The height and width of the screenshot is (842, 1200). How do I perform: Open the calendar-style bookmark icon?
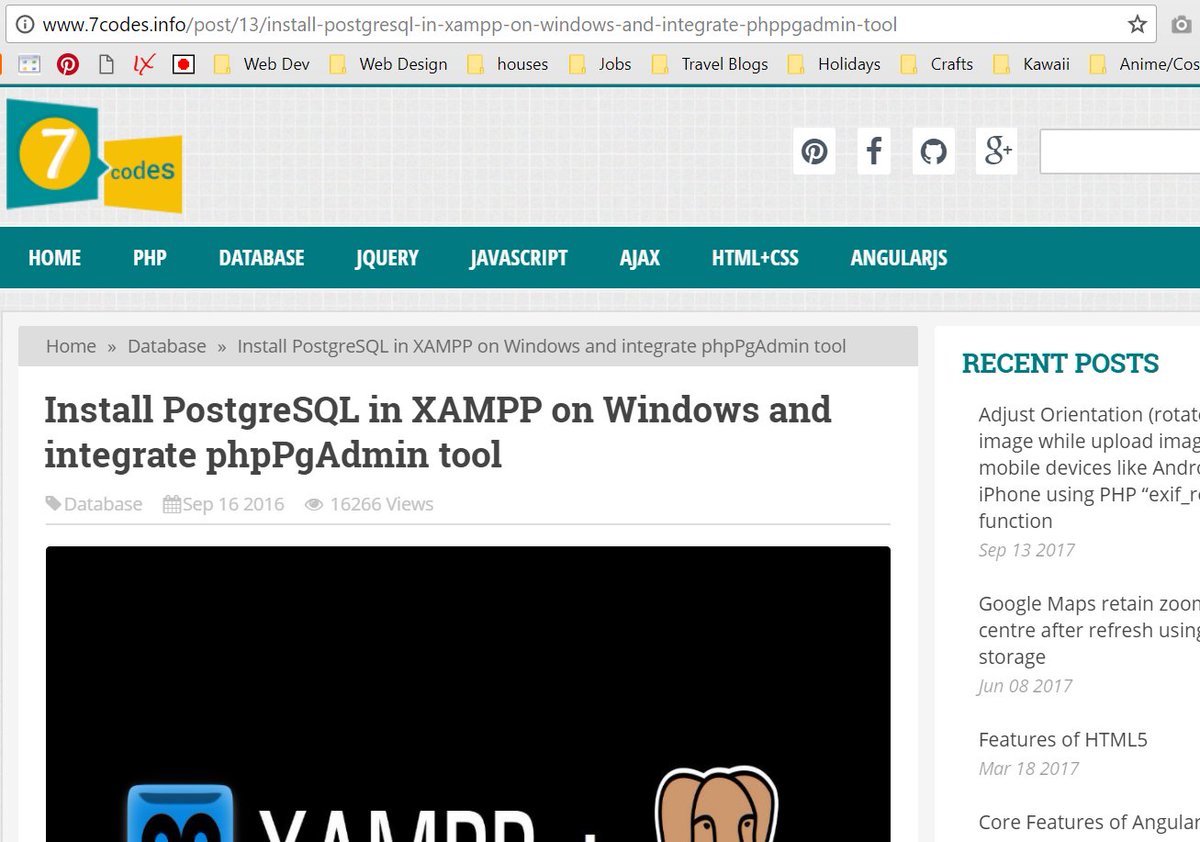coord(29,64)
